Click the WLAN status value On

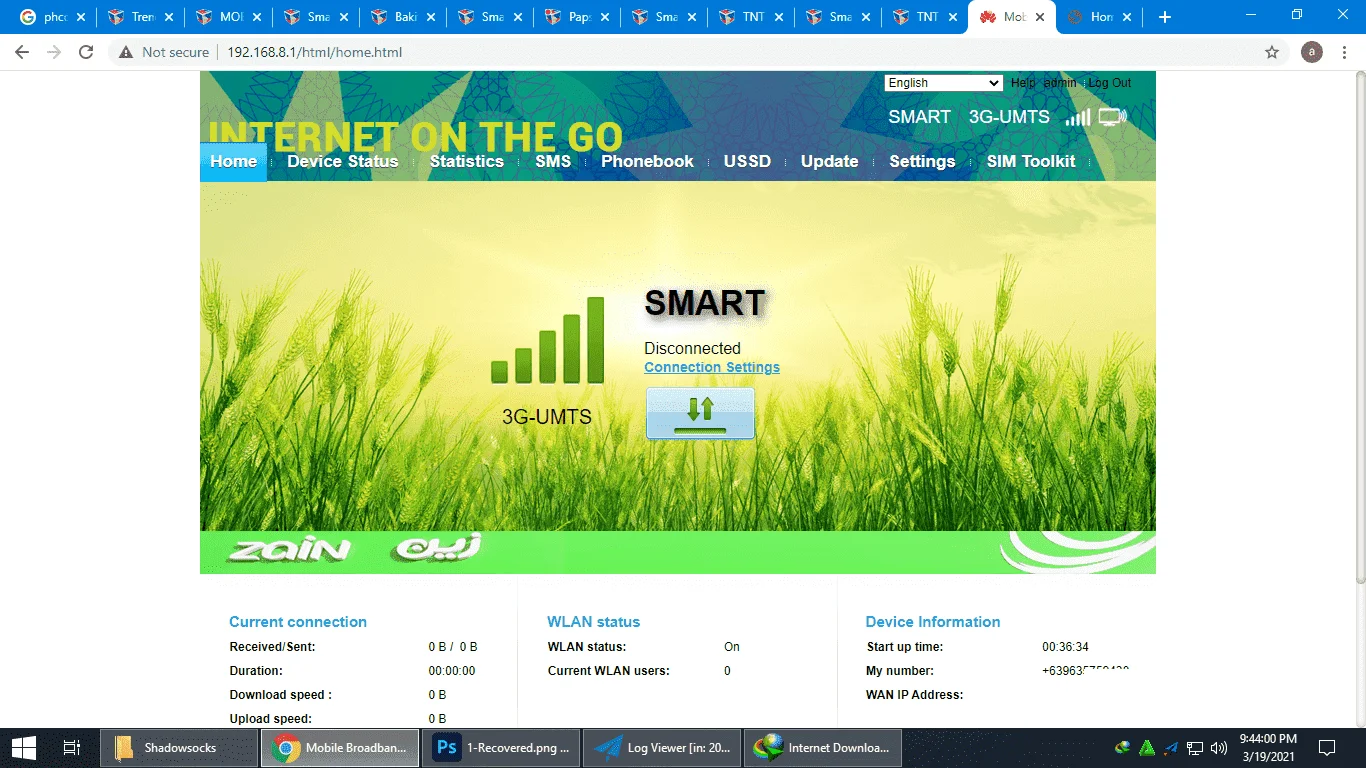pyautogui.click(x=732, y=647)
